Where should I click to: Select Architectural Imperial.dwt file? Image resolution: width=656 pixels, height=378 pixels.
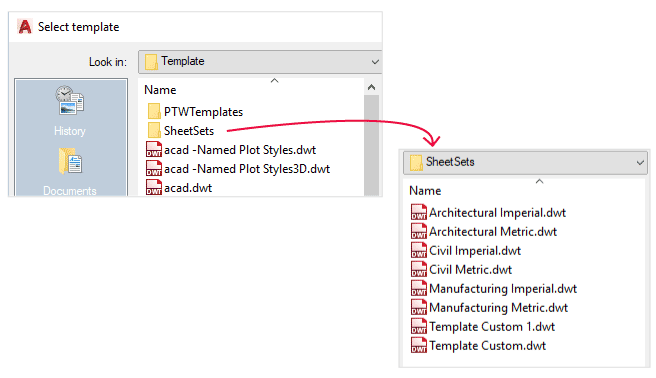(x=497, y=212)
